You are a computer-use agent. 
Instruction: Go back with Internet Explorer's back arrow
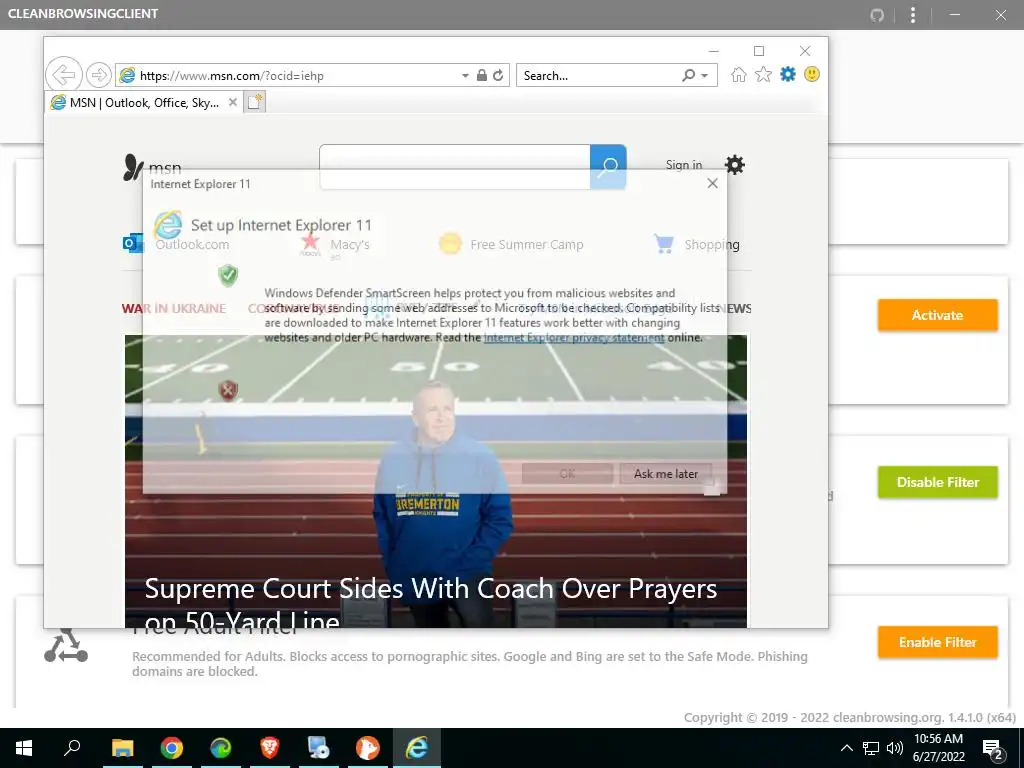pos(63,75)
